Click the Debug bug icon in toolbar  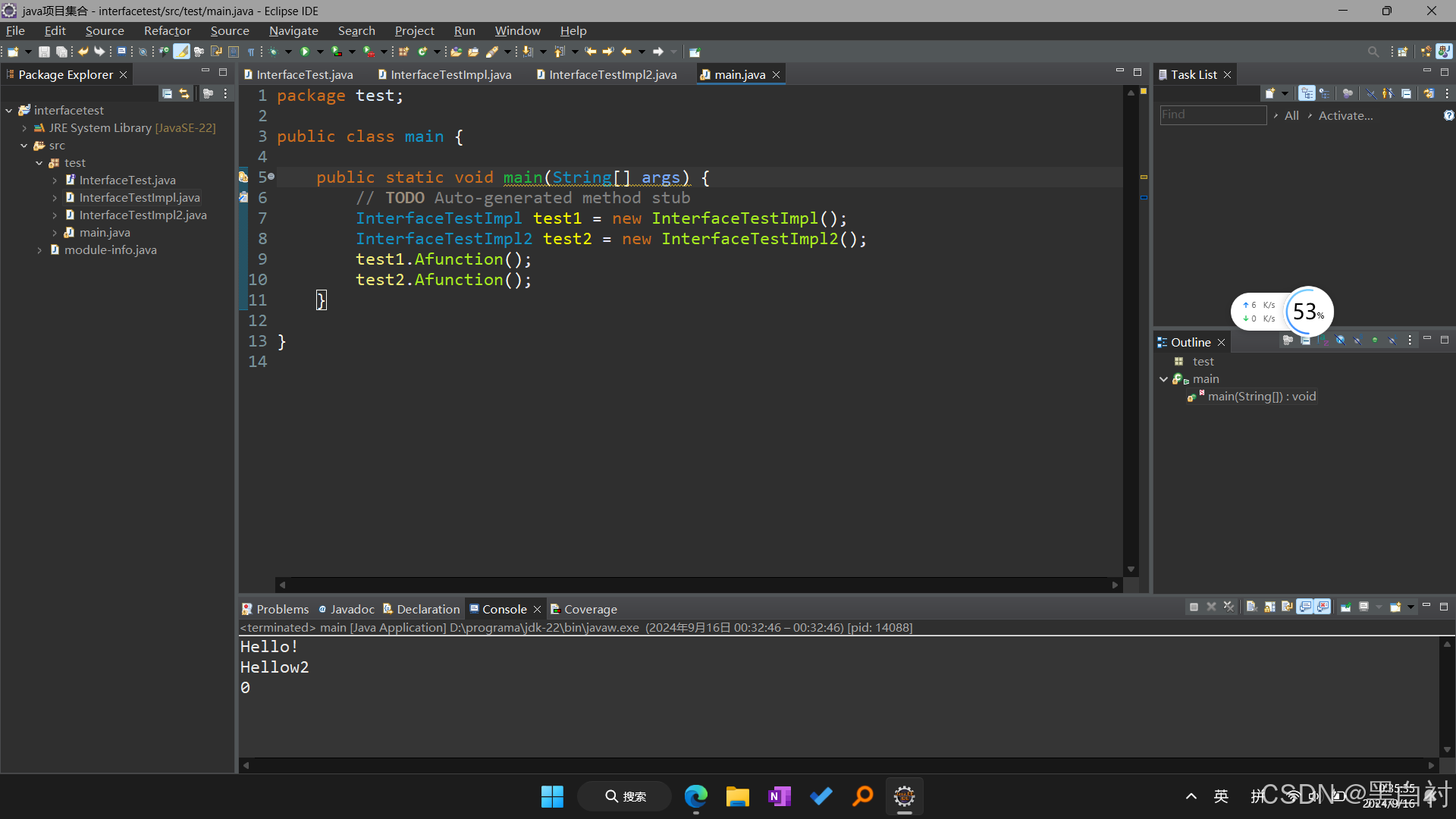pos(273,52)
